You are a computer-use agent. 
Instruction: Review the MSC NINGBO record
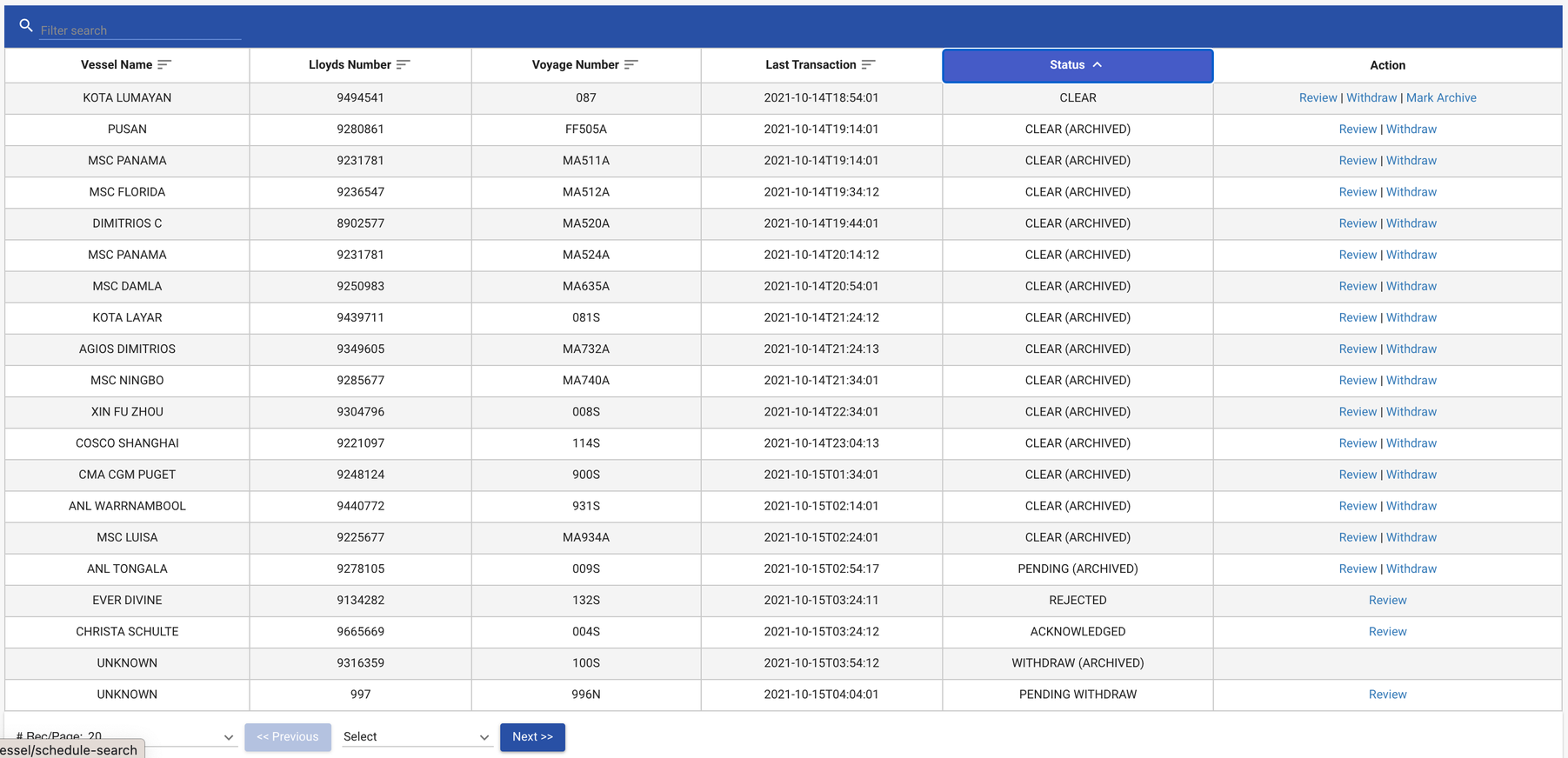[x=1358, y=380]
